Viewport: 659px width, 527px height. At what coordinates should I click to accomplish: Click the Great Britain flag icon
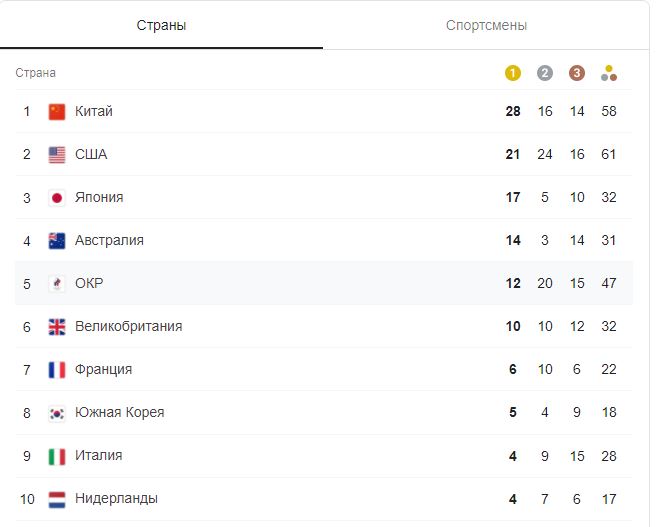(57, 327)
